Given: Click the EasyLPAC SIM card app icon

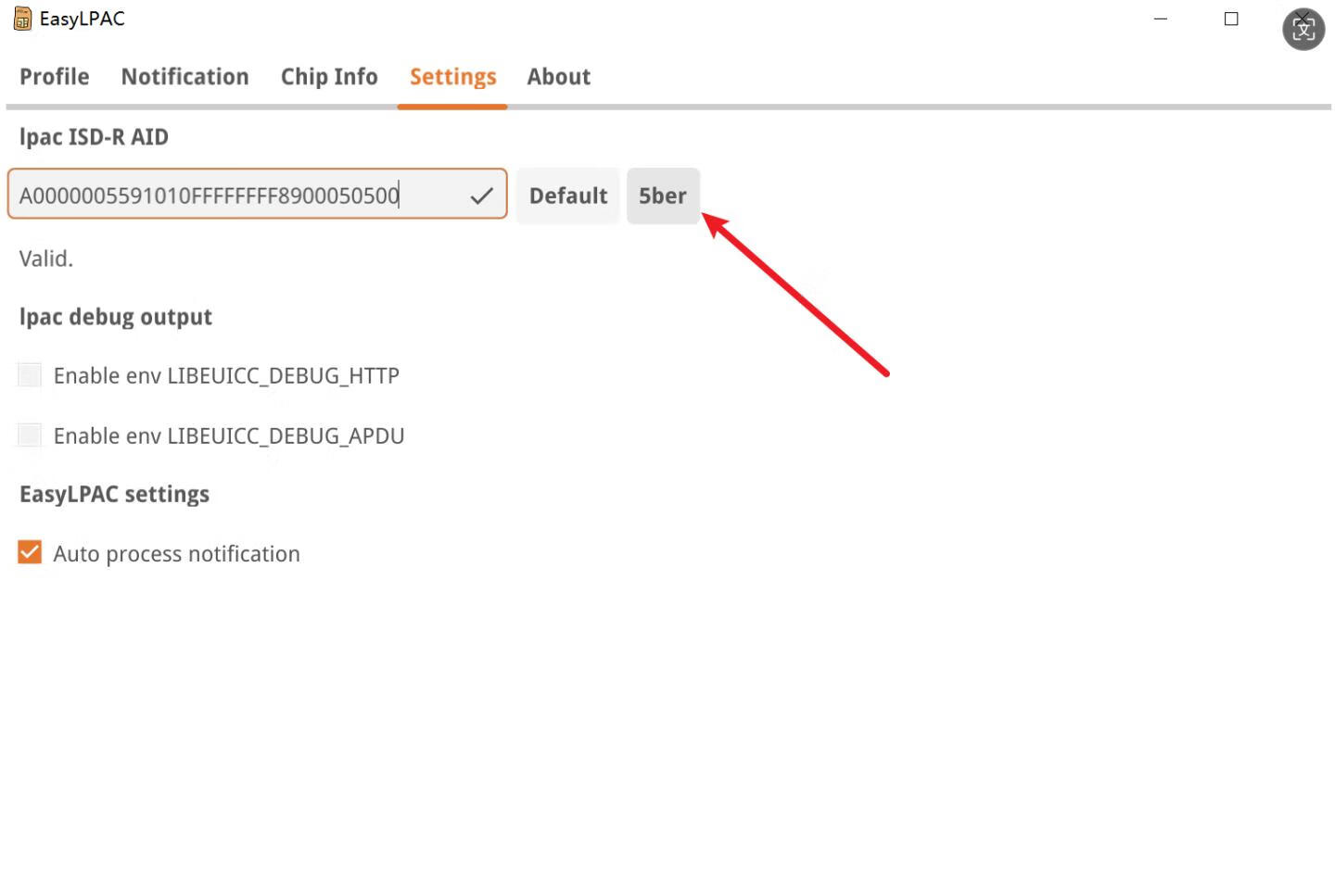Looking at the screenshot, I should pos(22,19).
